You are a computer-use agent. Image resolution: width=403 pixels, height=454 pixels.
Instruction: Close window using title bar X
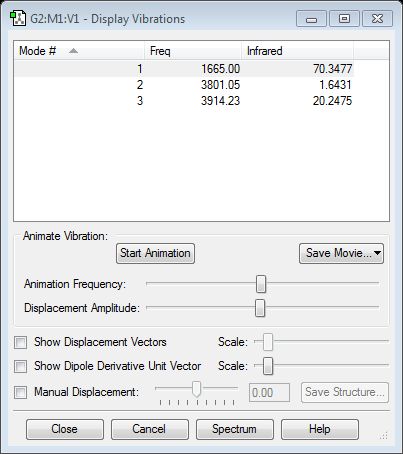coord(377,19)
